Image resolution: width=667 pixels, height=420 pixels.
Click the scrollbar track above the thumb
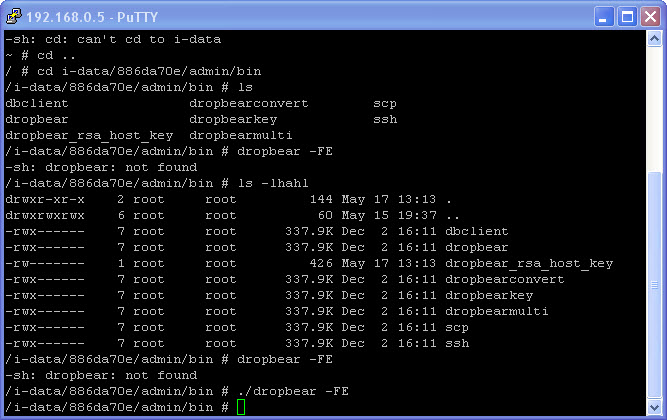(x=654, y=109)
